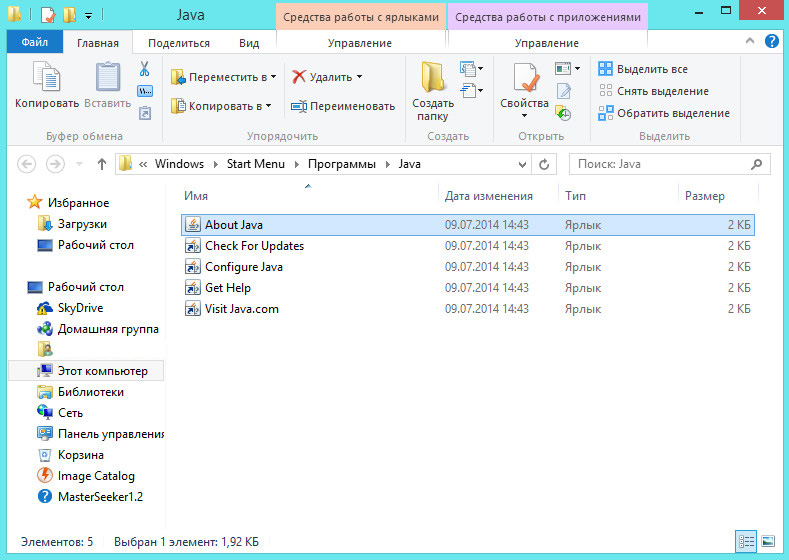Go forward with the forward arrow

(x=55, y=164)
